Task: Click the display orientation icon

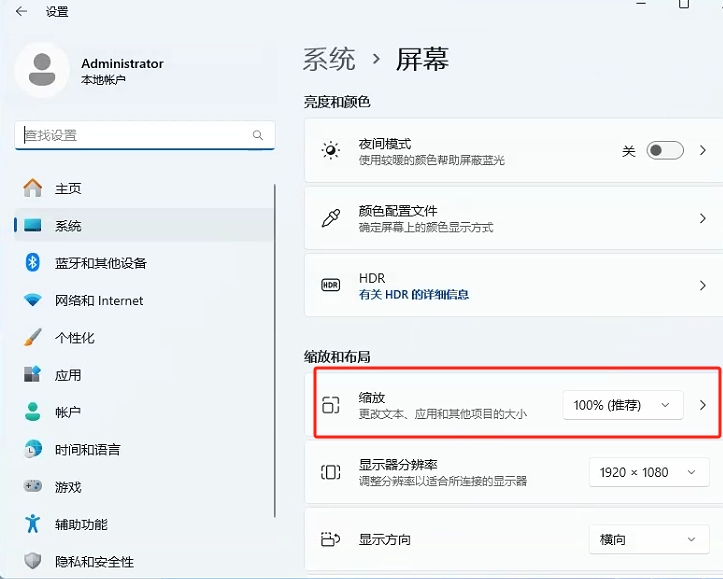Action: (330, 539)
